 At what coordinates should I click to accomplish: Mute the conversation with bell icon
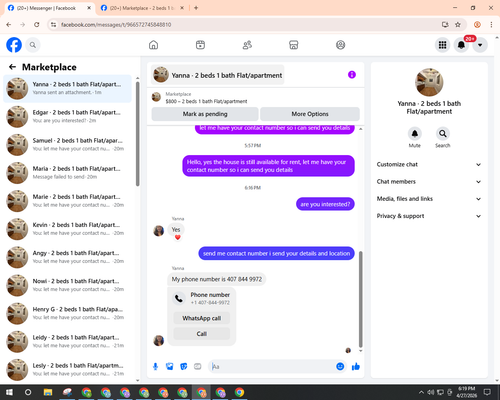pos(415,134)
